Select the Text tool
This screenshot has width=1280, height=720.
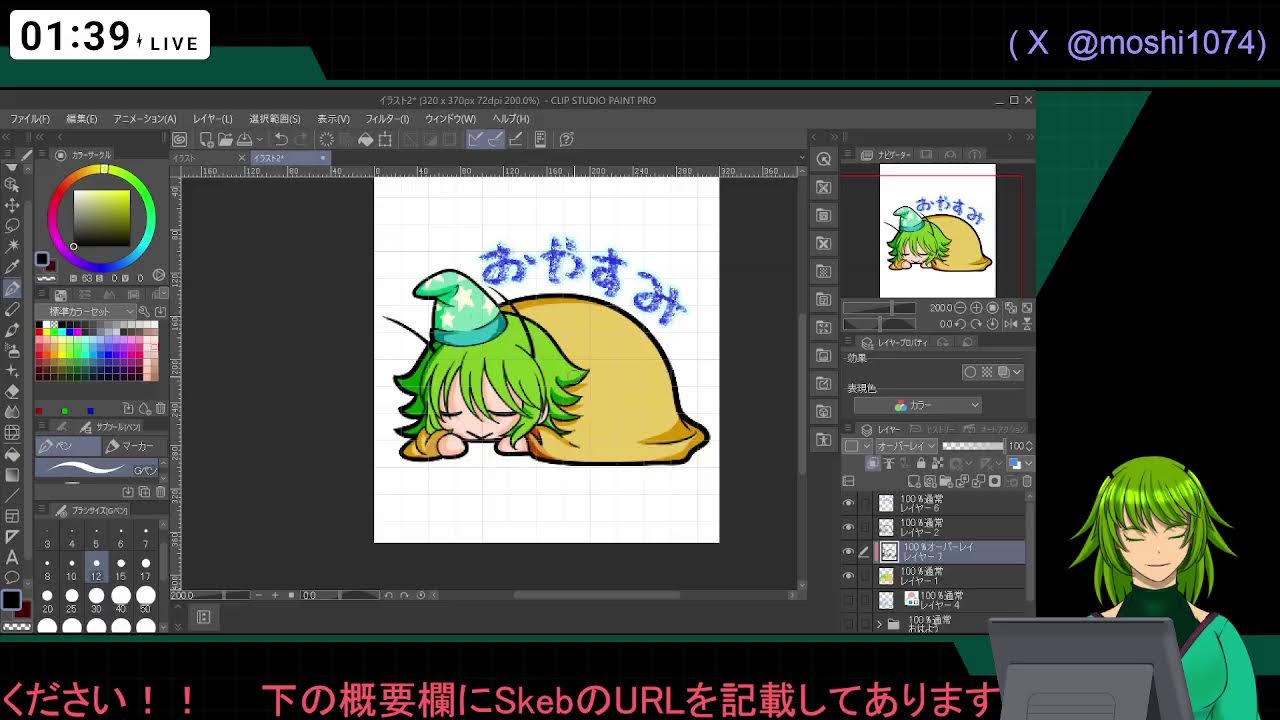[12, 557]
